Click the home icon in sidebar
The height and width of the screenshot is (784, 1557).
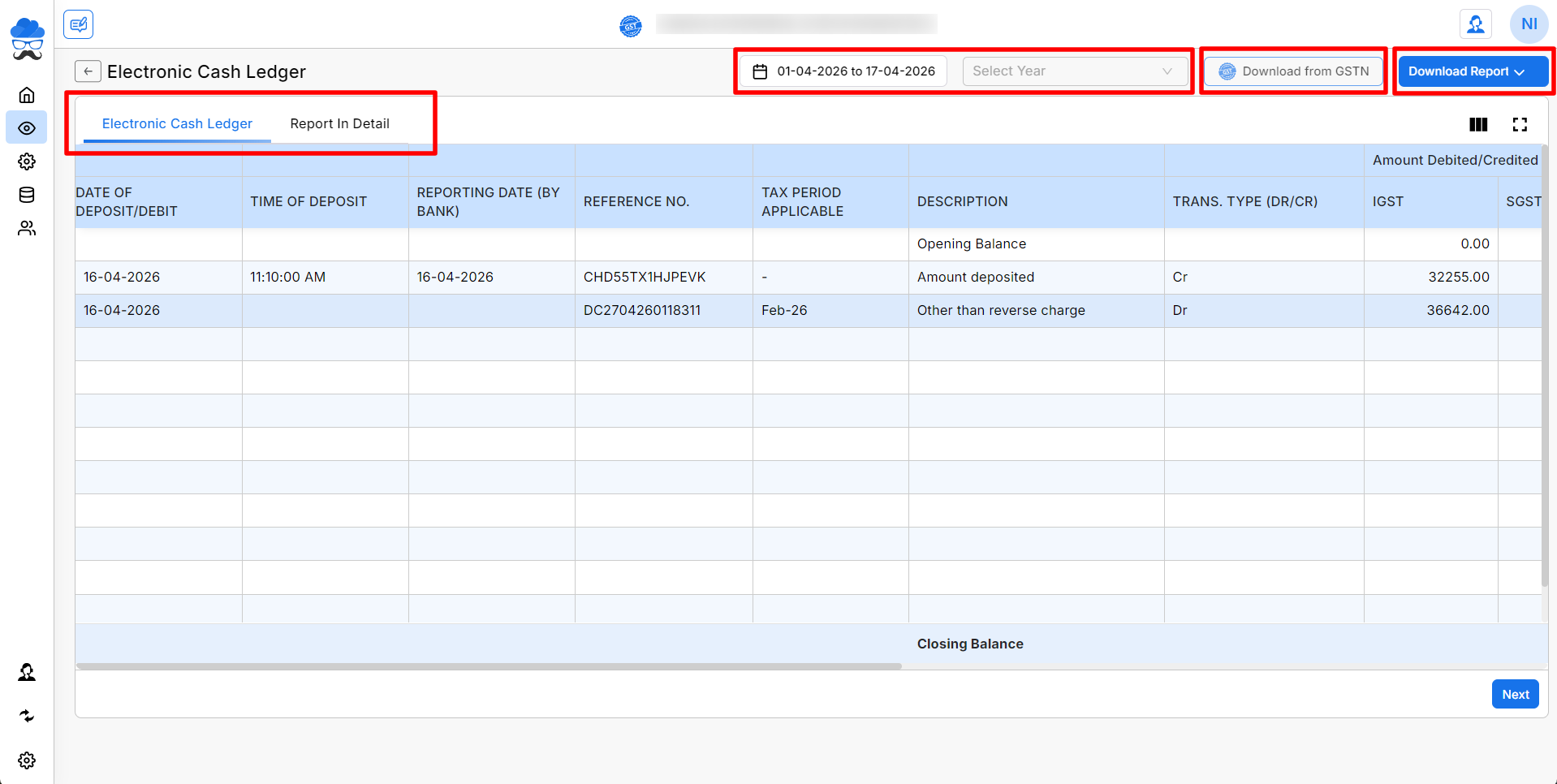tap(27, 95)
